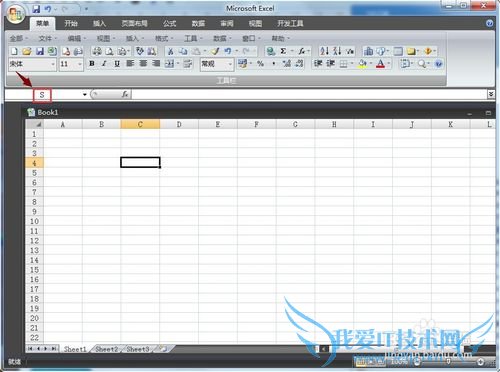Toggle Merge and Center for cells

[170, 63]
